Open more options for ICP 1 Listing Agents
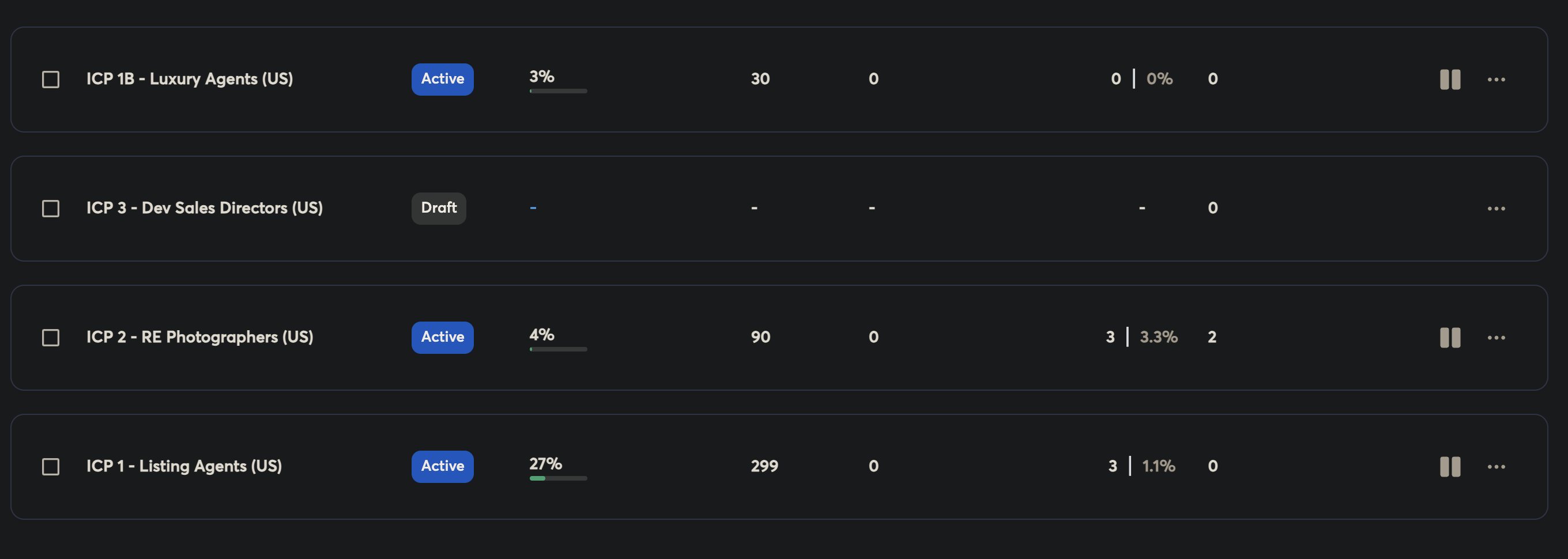This screenshot has width=1568, height=559. (x=1495, y=467)
